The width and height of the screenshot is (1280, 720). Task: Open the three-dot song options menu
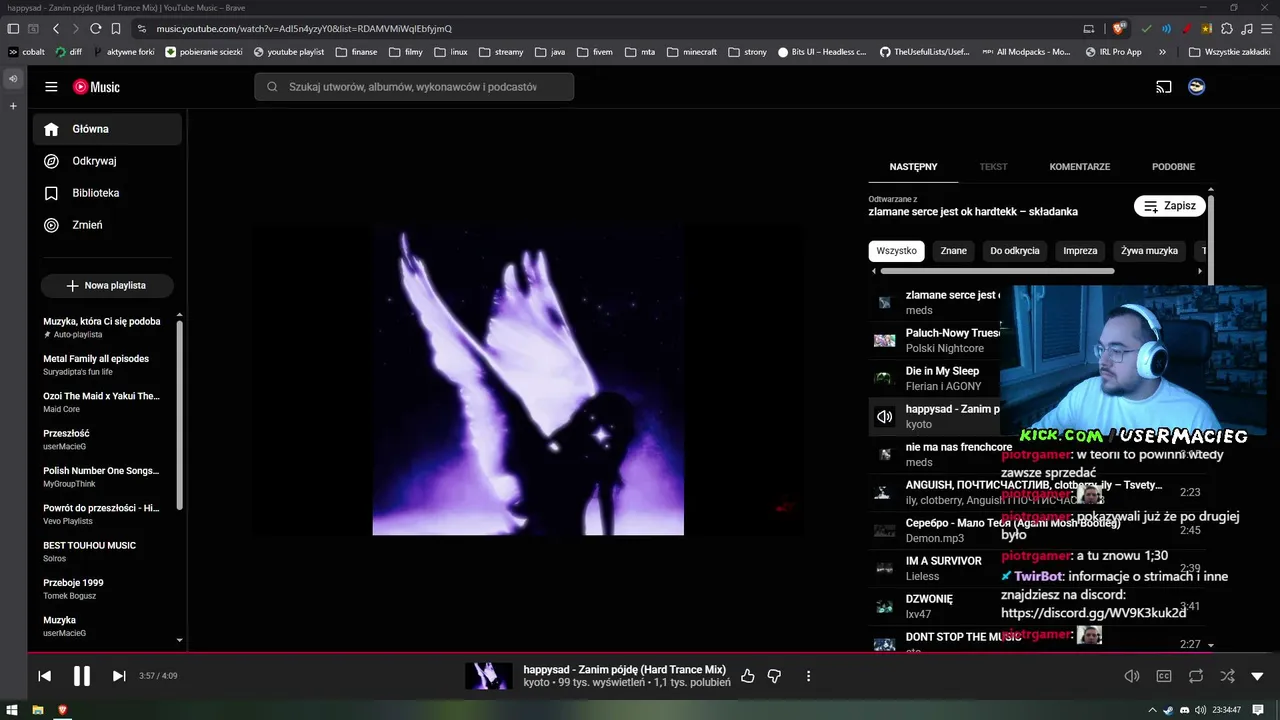[x=808, y=676]
